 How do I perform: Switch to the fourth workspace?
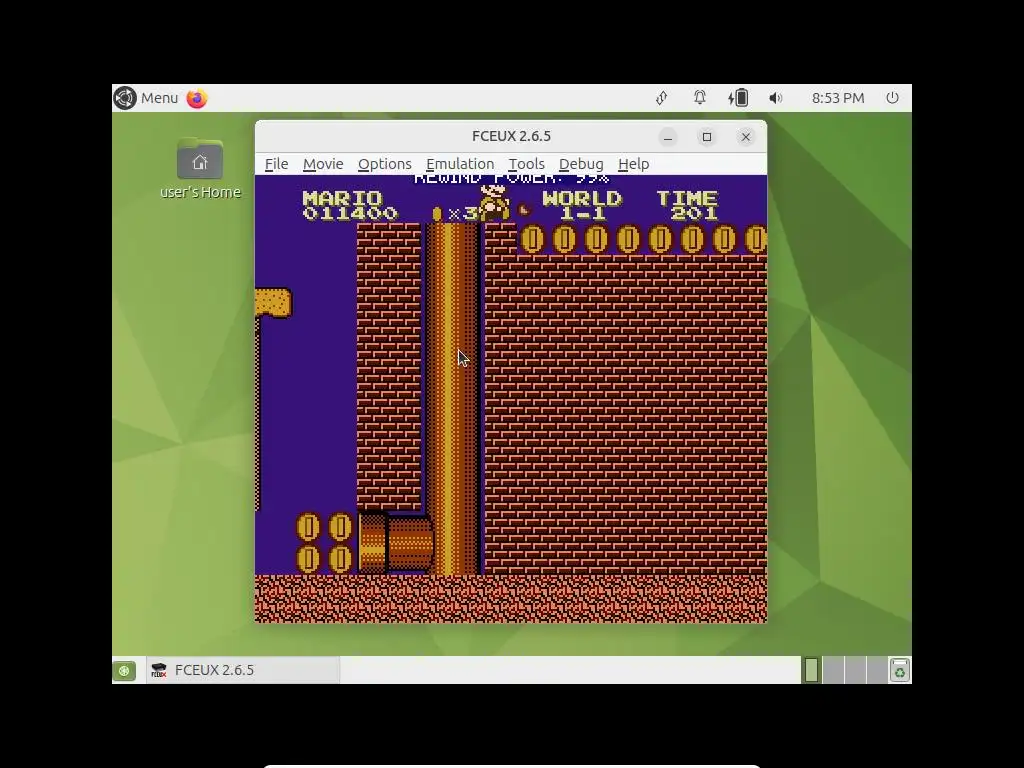click(x=876, y=670)
